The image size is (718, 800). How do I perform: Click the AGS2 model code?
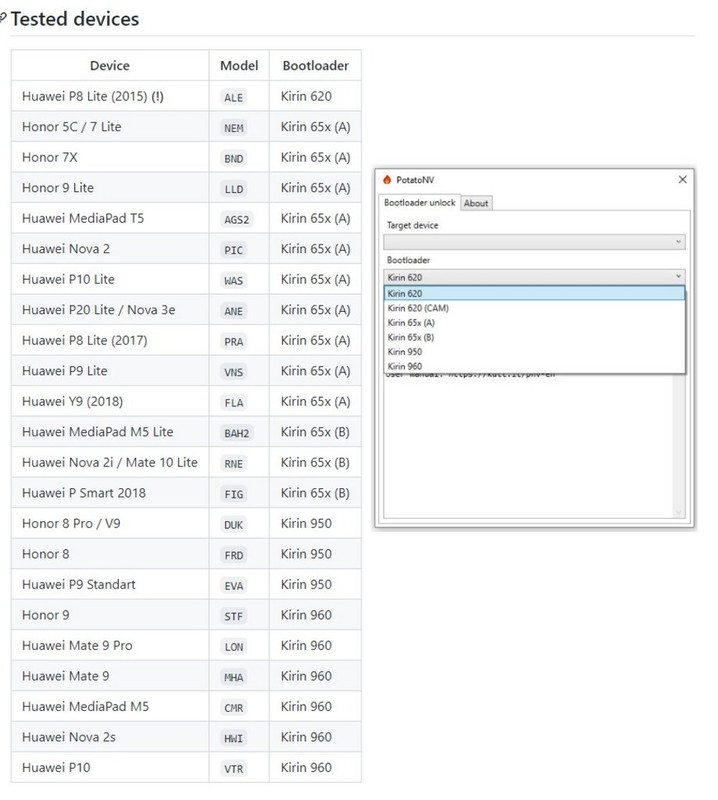point(237,220)
